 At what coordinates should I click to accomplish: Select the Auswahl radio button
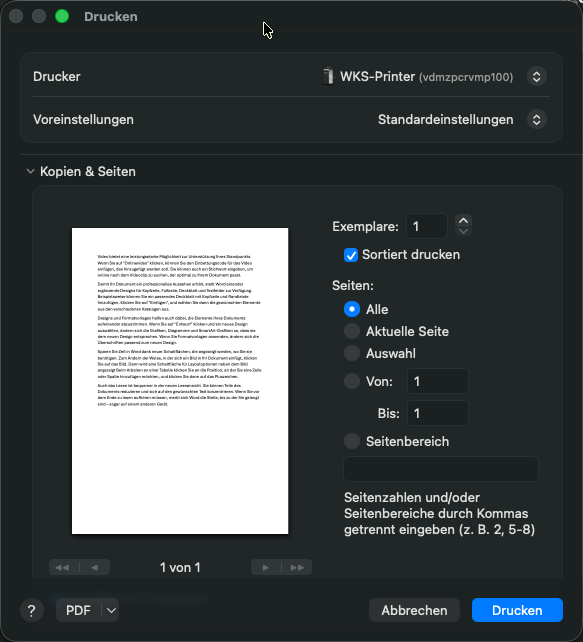(352, 353)
